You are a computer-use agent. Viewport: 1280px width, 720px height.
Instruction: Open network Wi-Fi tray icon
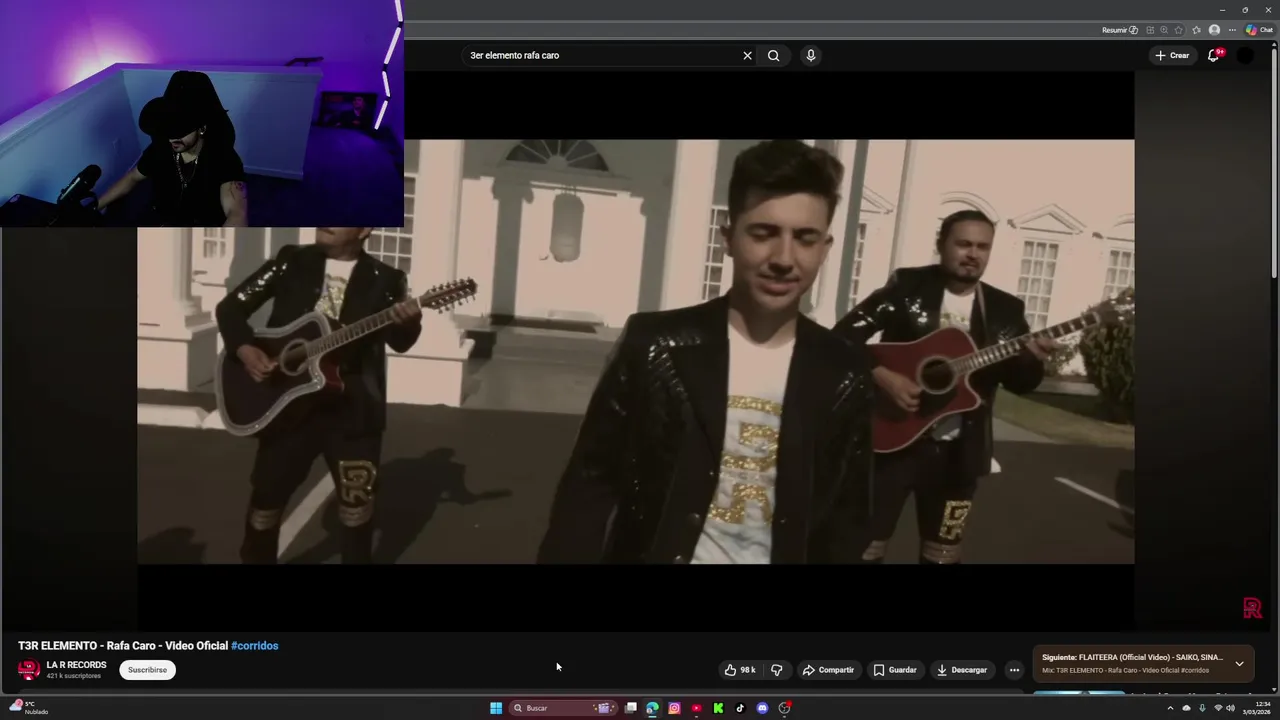tap(1217, 708)
